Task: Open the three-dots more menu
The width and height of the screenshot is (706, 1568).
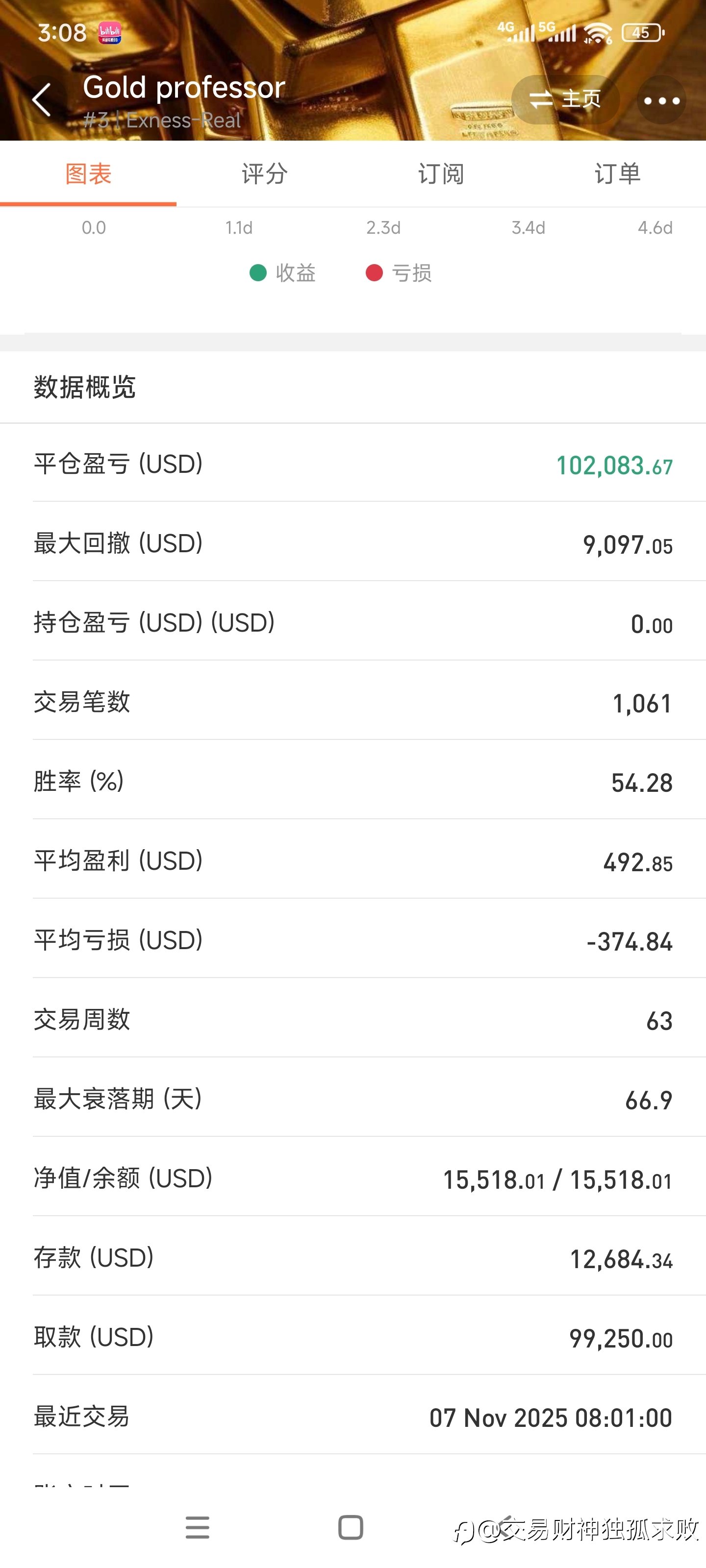Action: click(x=661, y=100)
